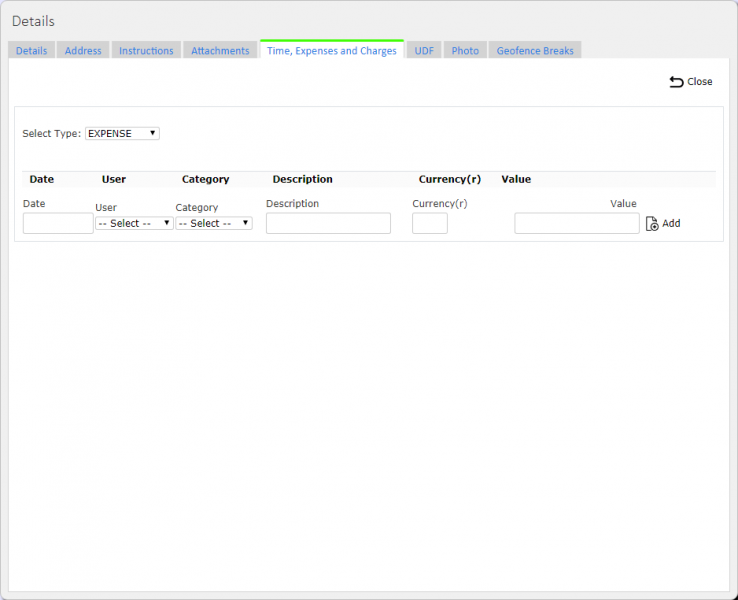Viewport: 738px width, 600px height.
Task: Click the bold Description column header
Action: [x=302, y=179]
